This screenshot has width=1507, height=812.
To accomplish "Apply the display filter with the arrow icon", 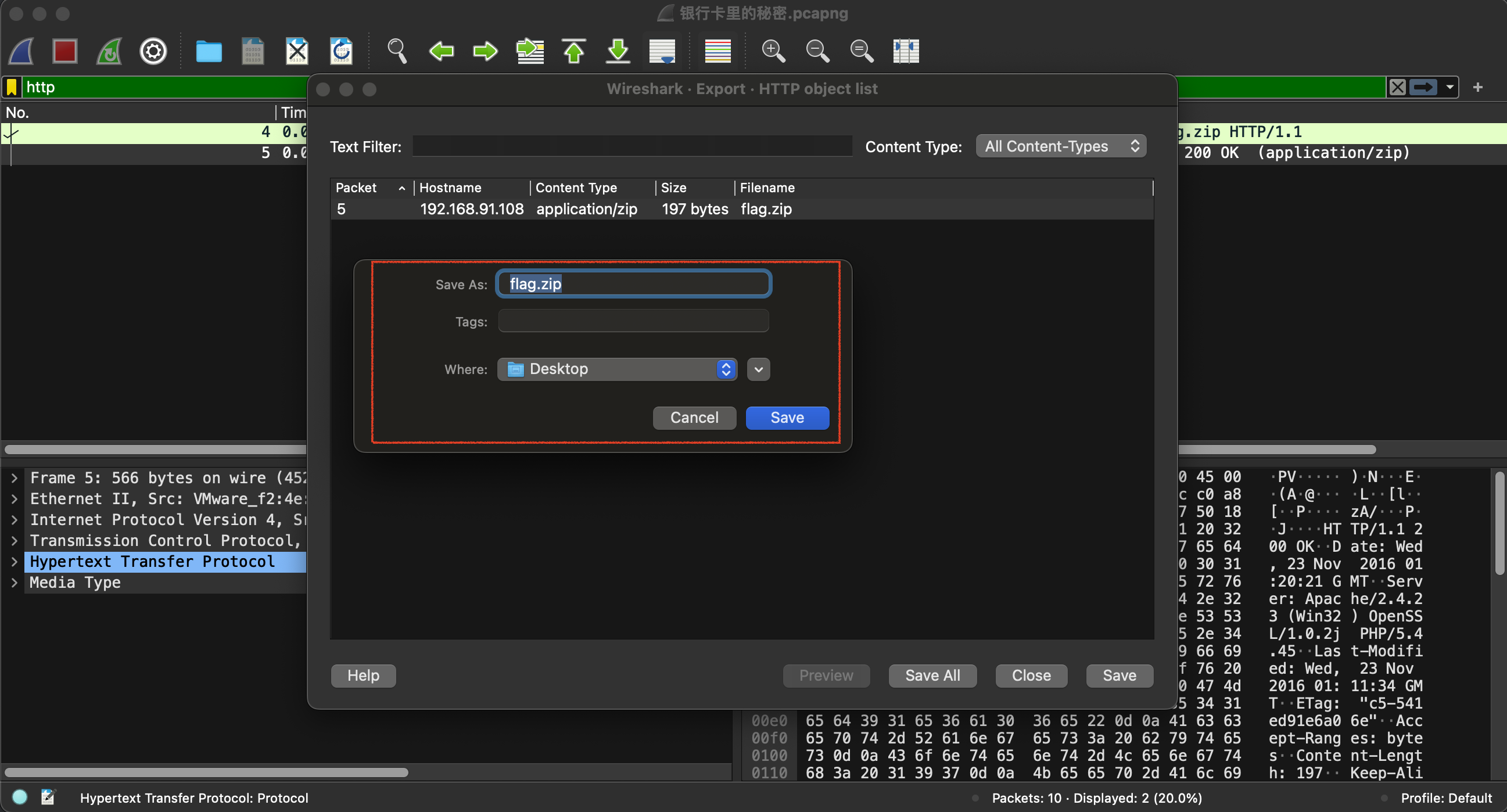I will [1423, 87].
